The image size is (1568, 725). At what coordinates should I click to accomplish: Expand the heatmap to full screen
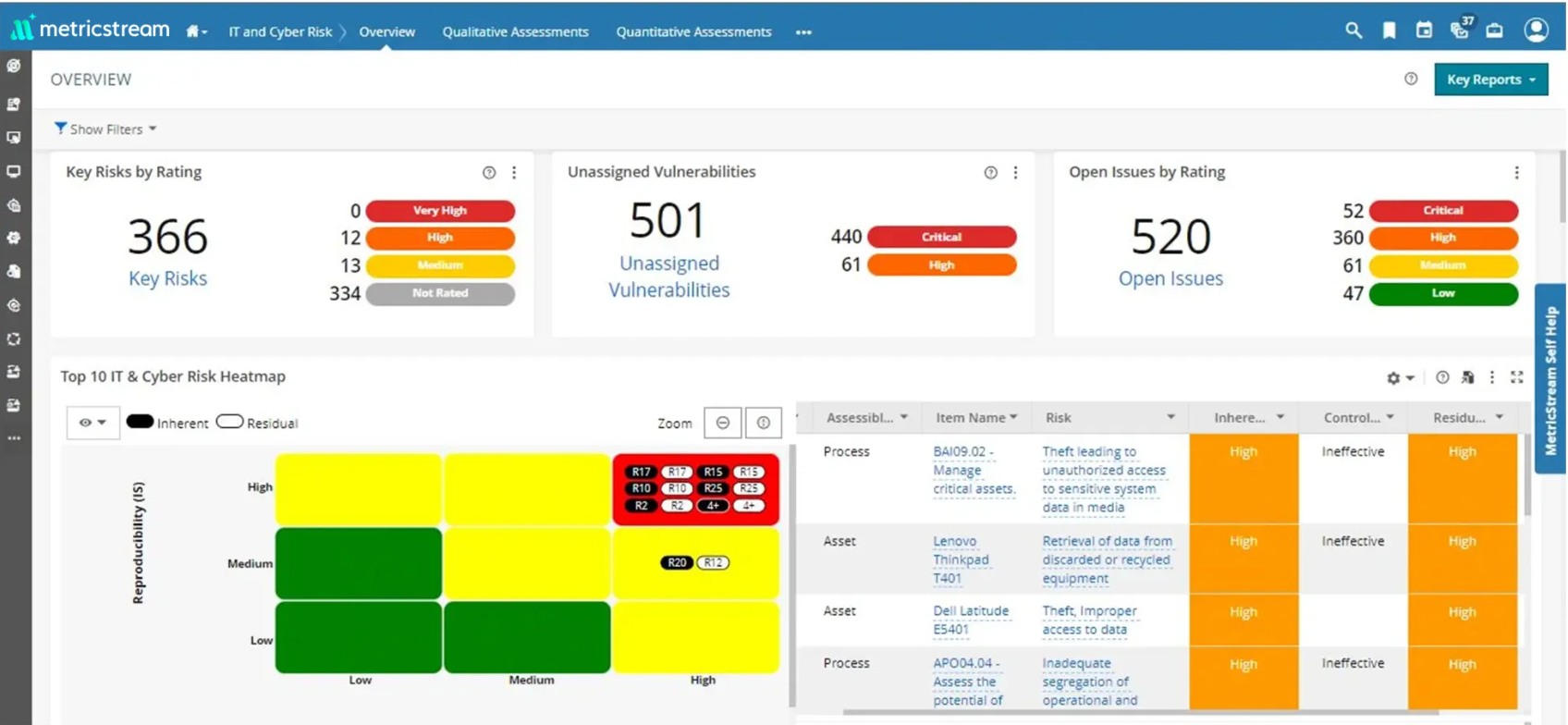click(x=1517, y=377)
